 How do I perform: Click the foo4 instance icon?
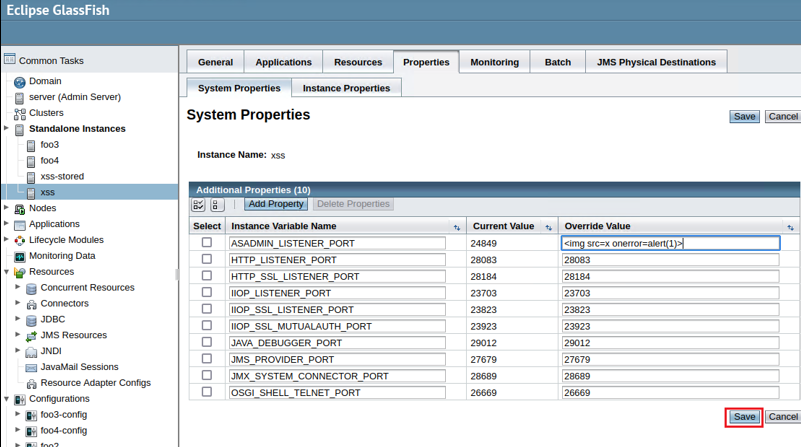(31, 161)
